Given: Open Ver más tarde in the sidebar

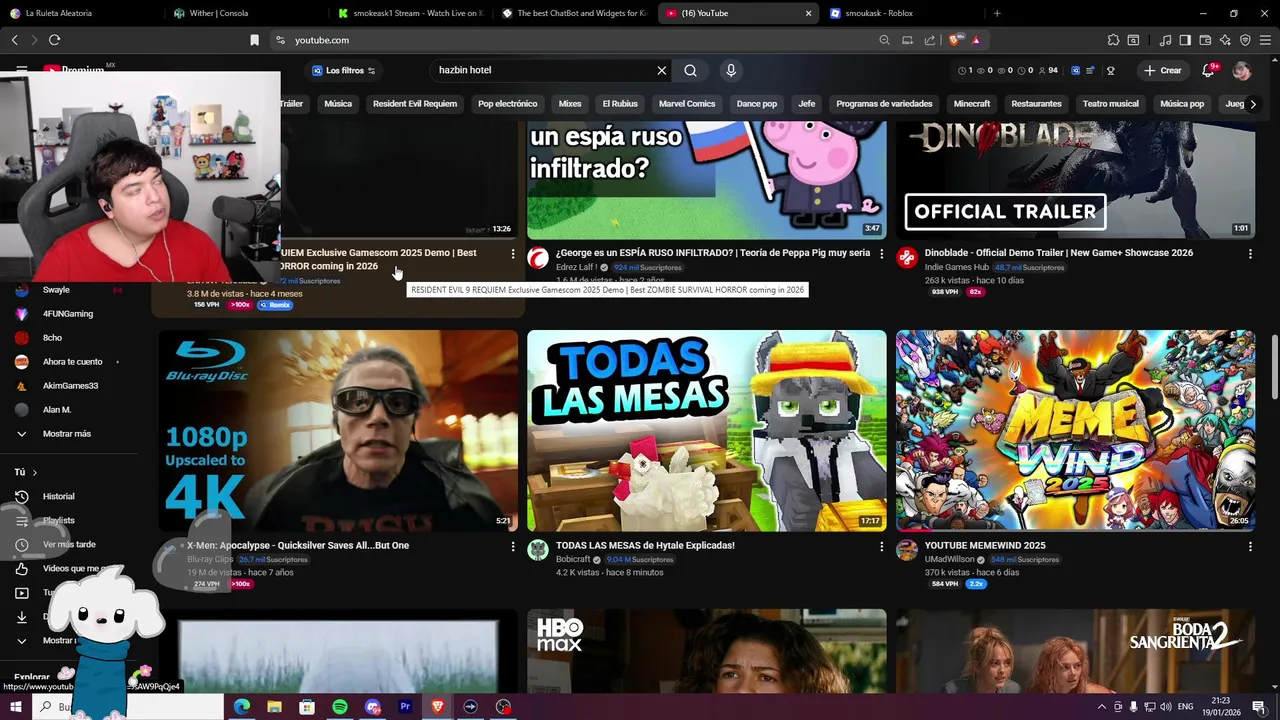Looking at the screenshot, I should pos(69,545).
